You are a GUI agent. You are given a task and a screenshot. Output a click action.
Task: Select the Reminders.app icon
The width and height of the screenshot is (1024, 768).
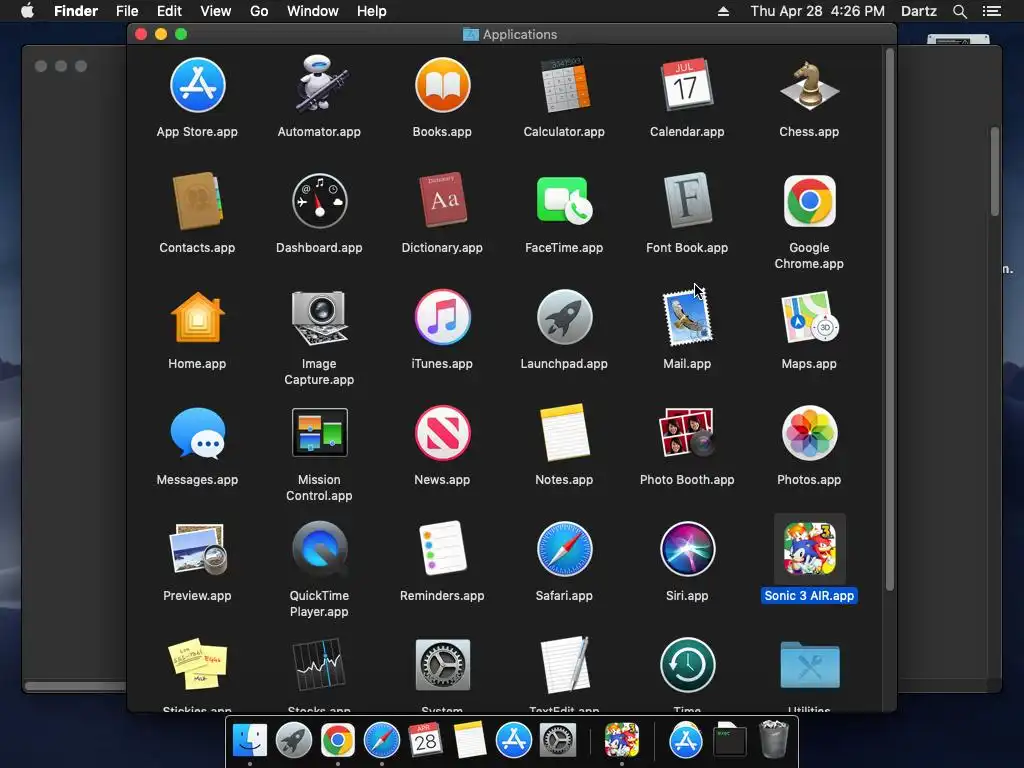point(442,548)
